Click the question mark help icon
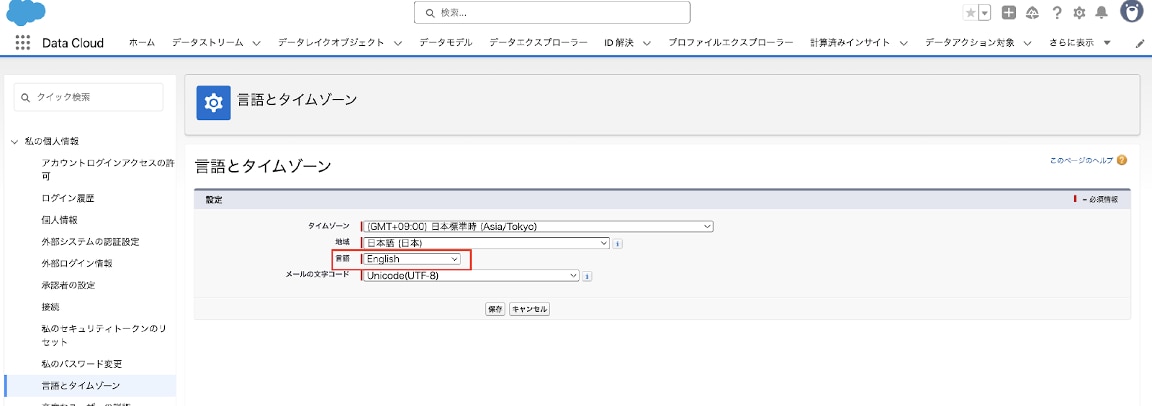This screenshot has width=1152, height=406. pyautogui.click(x=1056, y=13)
